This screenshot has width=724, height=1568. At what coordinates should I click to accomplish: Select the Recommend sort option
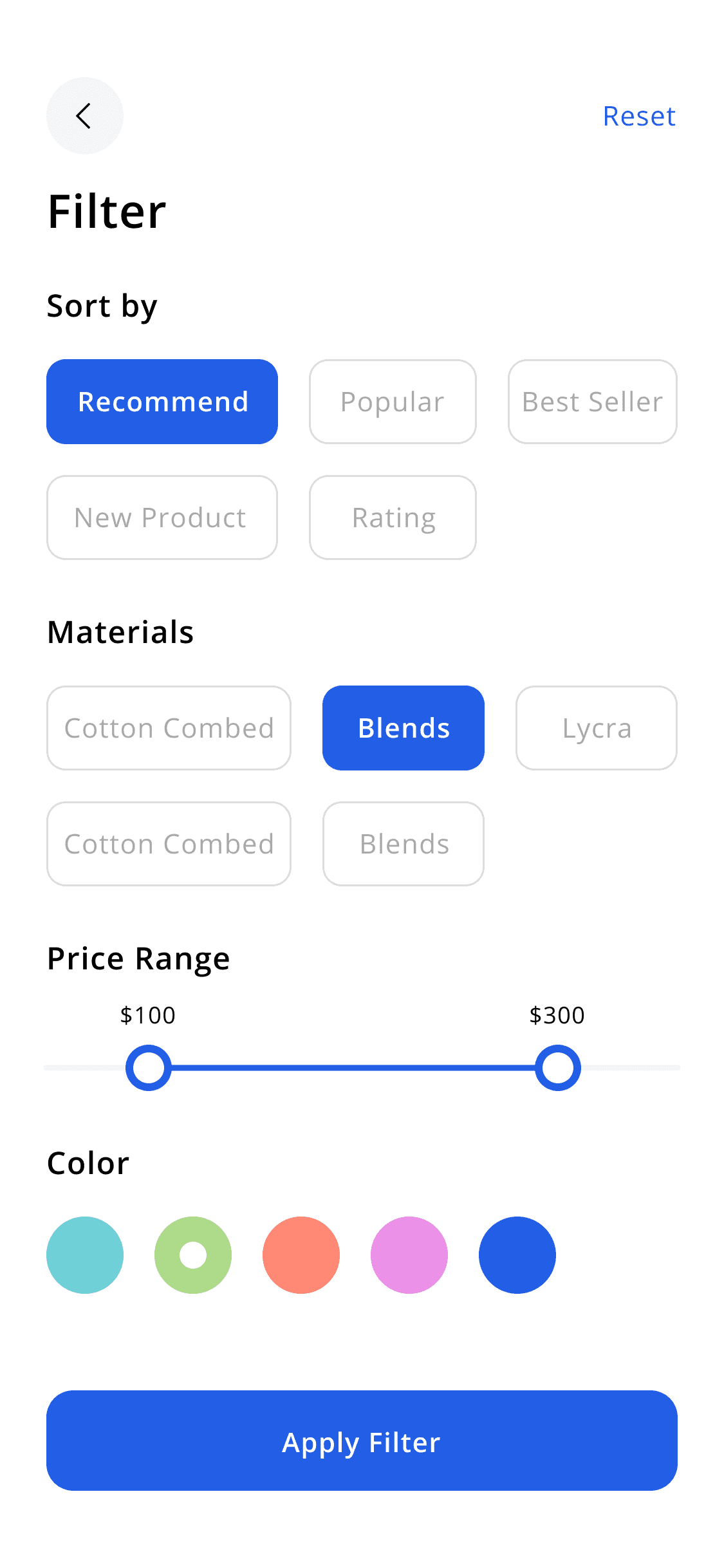point(162,402)
